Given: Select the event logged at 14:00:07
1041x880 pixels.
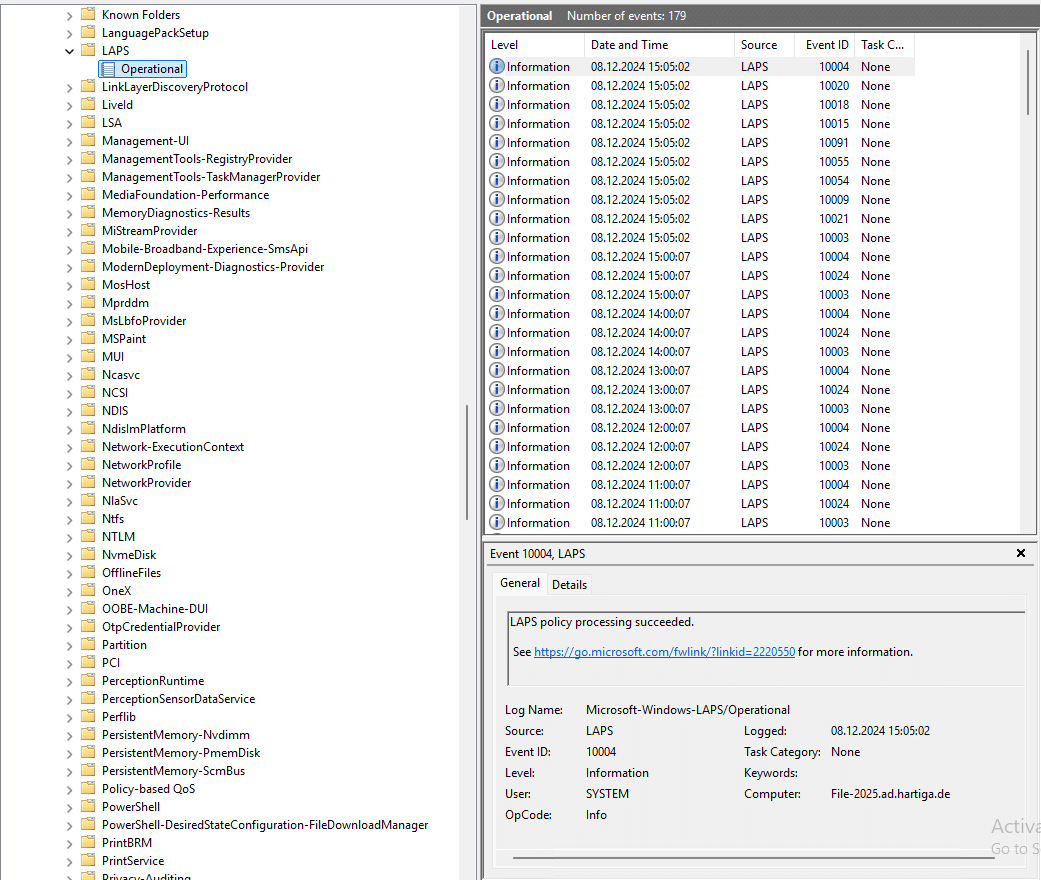Looking at the screenshot, I should (x=650, y=313).
